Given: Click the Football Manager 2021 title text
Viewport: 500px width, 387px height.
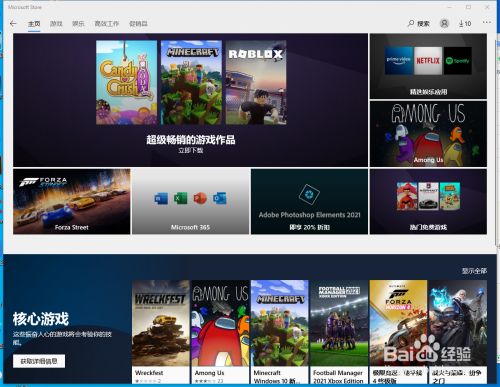Looking at the screenshot, I should pos(338,377).
